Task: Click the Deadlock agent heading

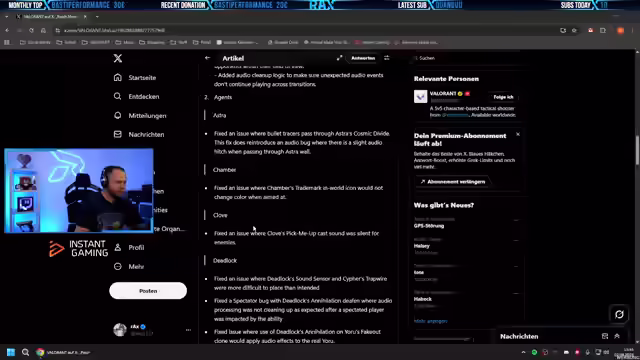Action: pos(225,260)
